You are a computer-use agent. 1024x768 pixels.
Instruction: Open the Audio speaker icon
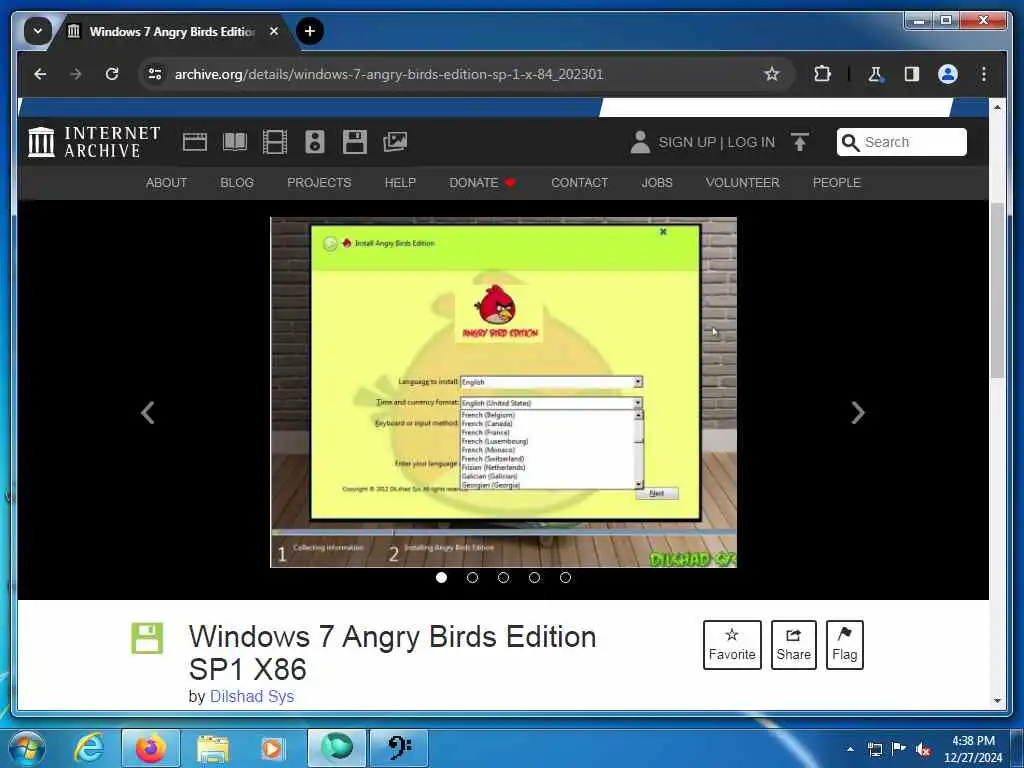click(315, 142)
